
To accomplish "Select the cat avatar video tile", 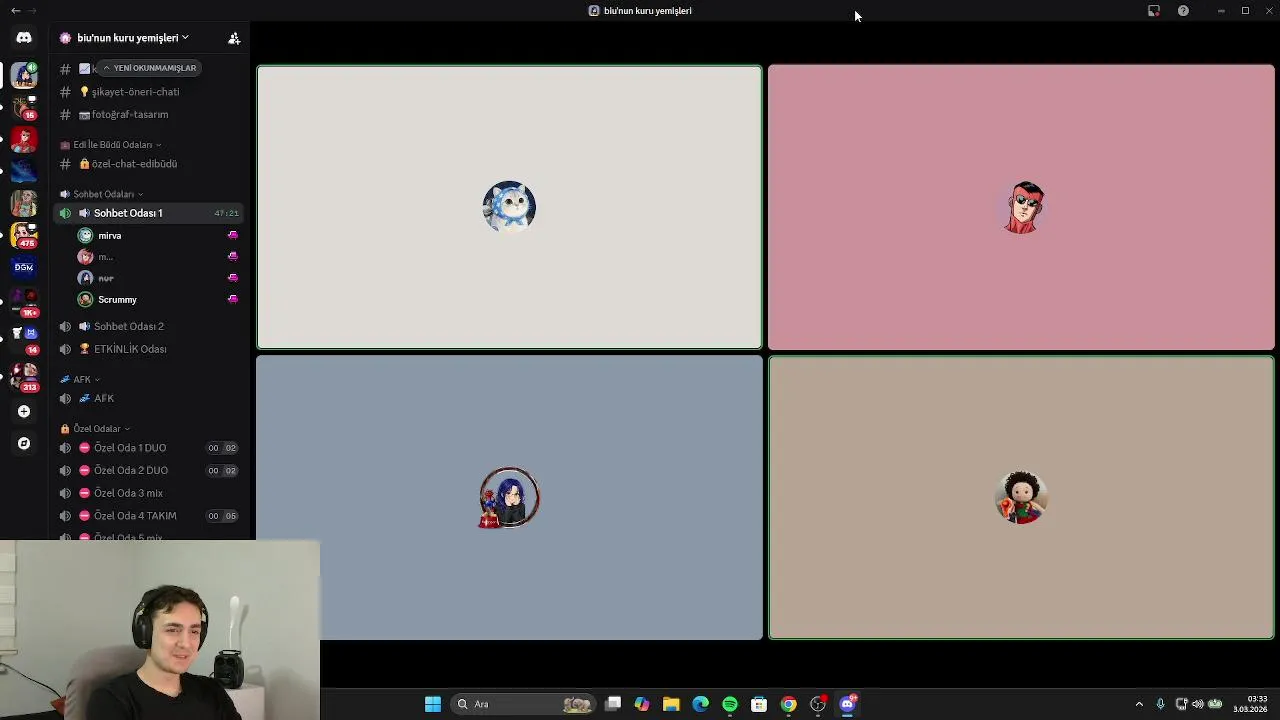I will [x=509, y=207].
